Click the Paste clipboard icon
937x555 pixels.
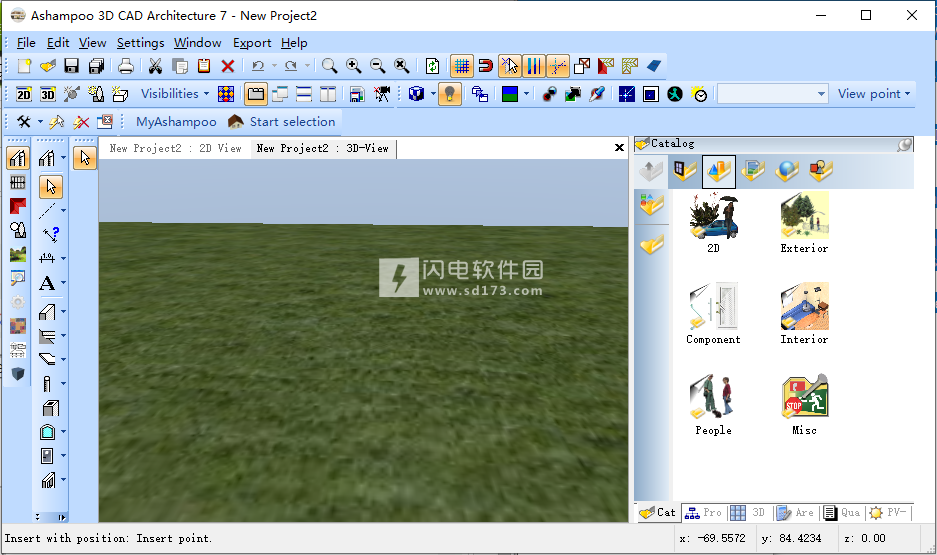point(204,66)
